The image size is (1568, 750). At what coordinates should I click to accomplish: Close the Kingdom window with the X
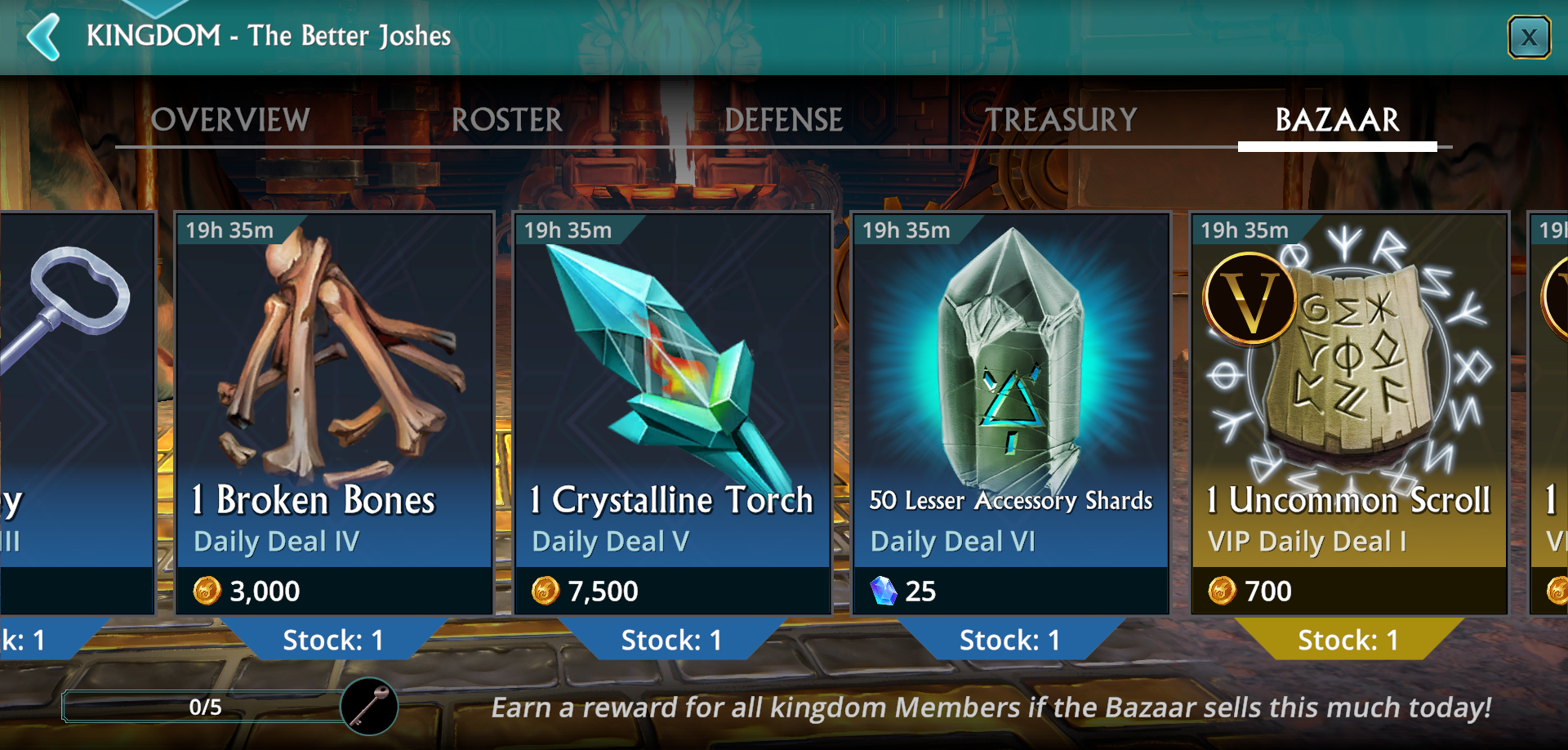tap(1529, 37)
